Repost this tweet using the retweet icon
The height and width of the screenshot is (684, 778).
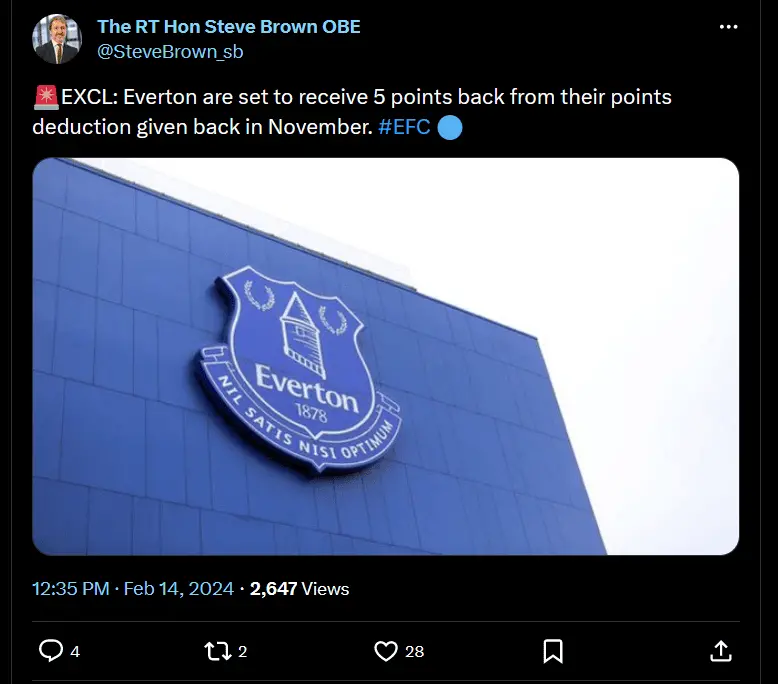click(x=215, y=651)
